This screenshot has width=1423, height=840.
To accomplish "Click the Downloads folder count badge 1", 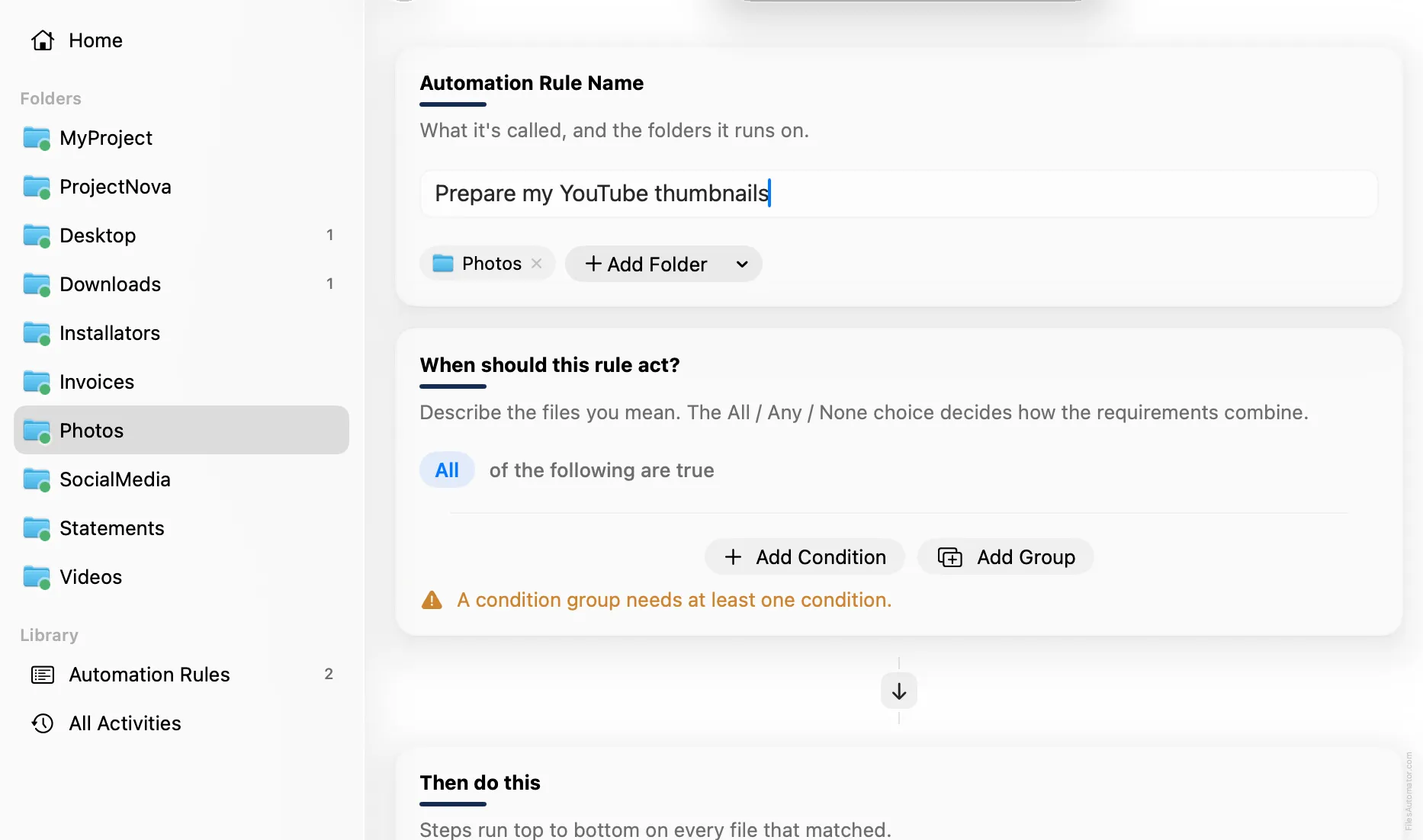I will (x=329, y=284).
